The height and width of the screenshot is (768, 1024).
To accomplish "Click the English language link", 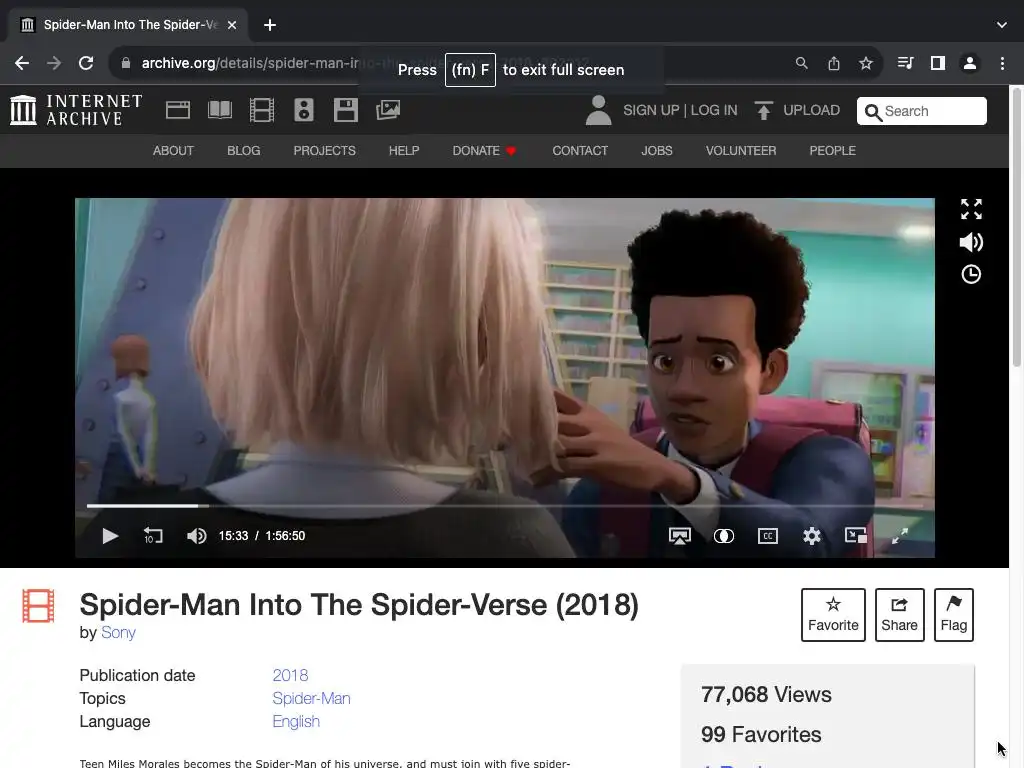I will click(x=296, y=721).
